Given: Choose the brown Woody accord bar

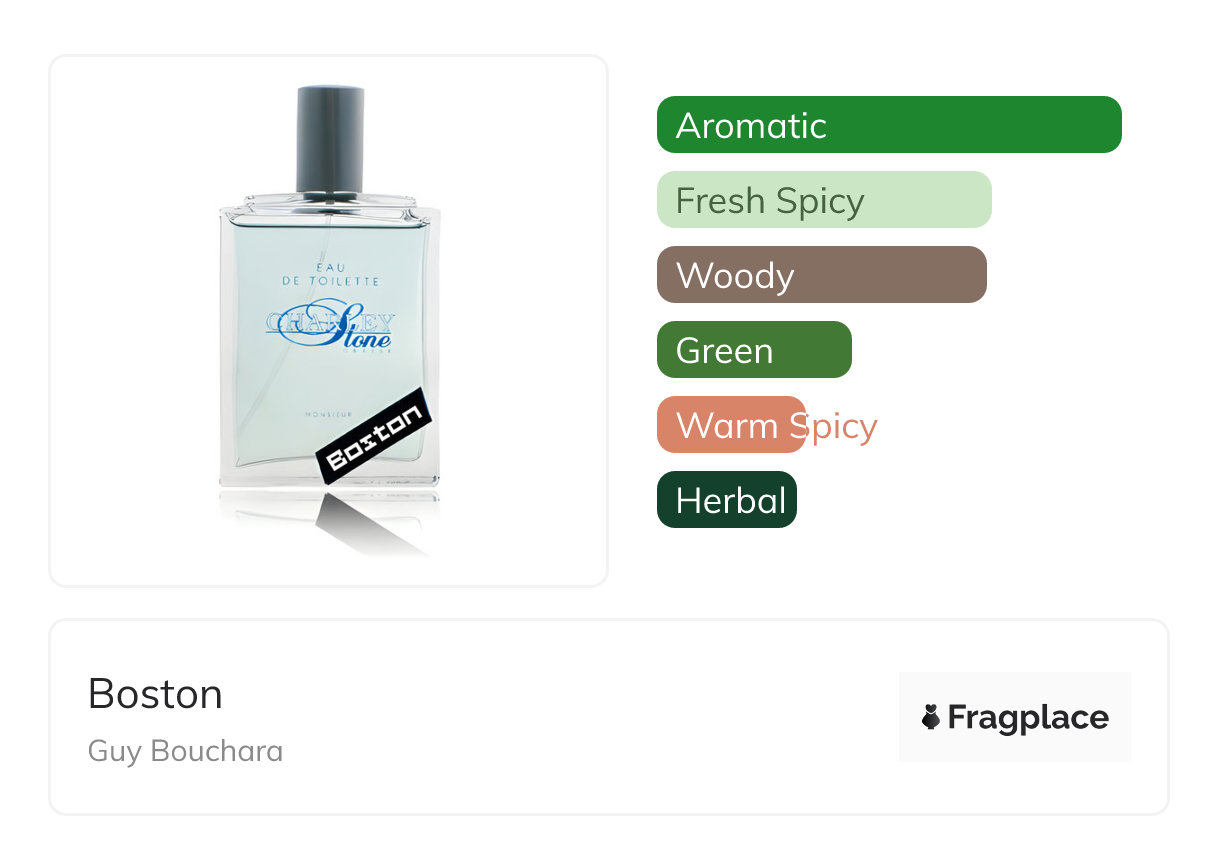Looking at the screenshot, I should tap(822, 275).
